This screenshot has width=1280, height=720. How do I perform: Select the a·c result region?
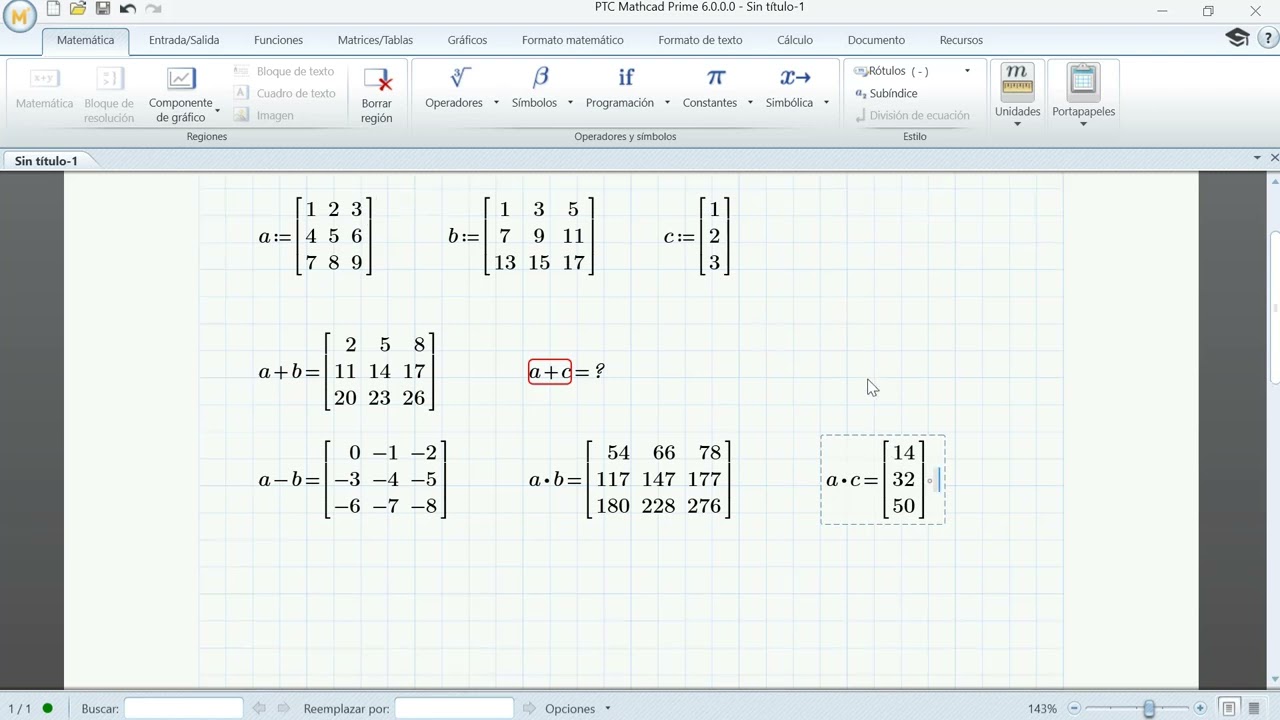pyautogui.click(x=882, y=480)
